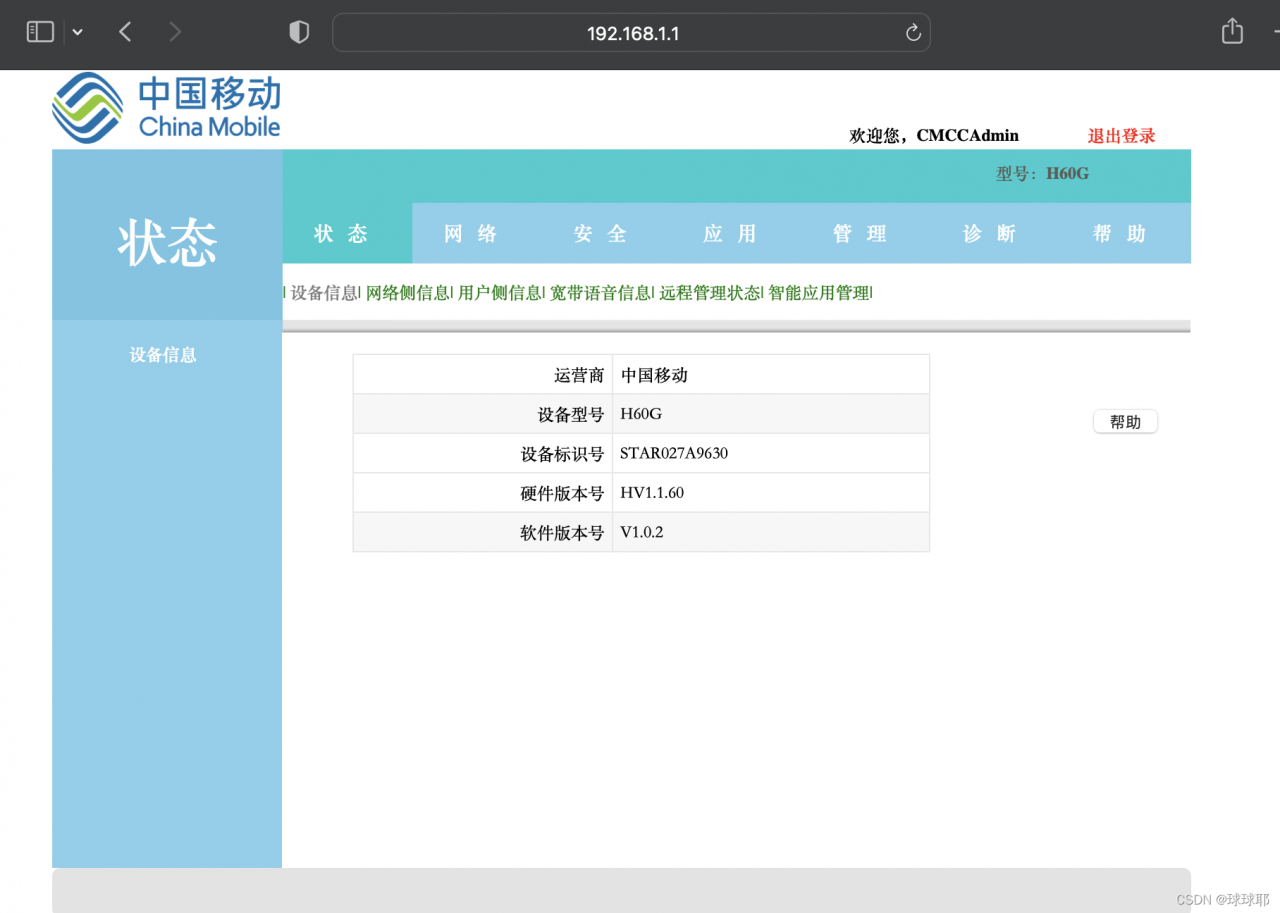The width and height of the screenshot is (1280, 913).
Task: Select 设备信息 in the left sidebar
Action: click(163, 355)
